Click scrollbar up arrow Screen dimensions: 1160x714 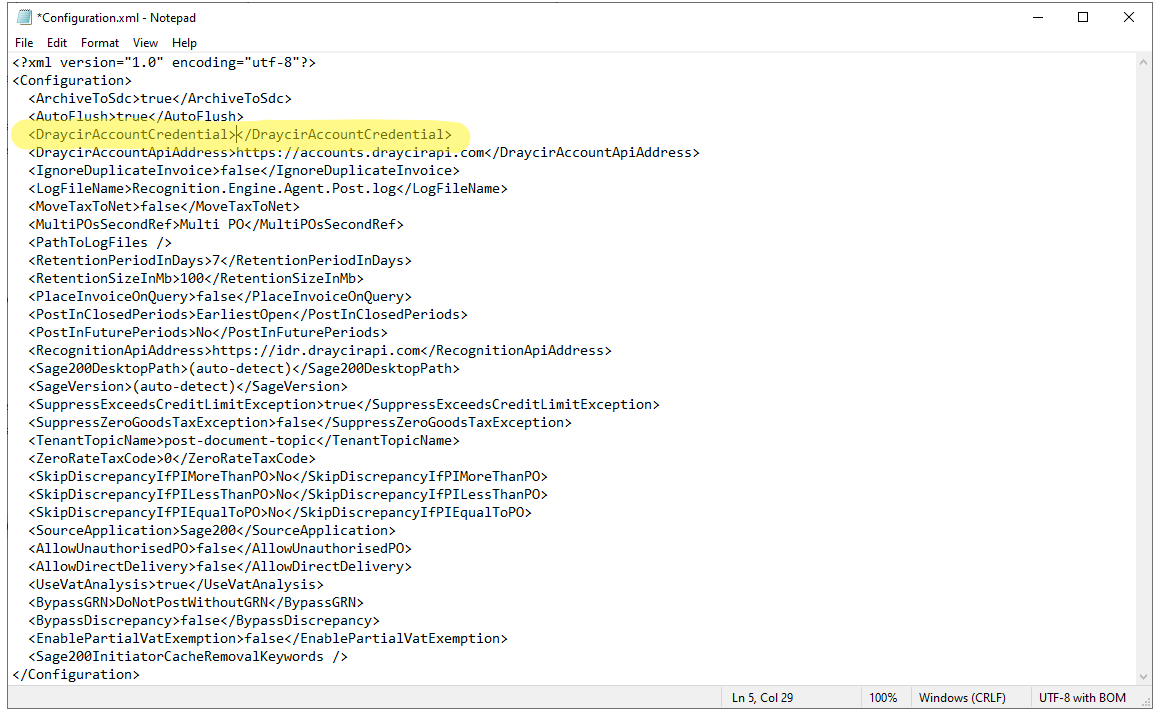pos(1144,63)
